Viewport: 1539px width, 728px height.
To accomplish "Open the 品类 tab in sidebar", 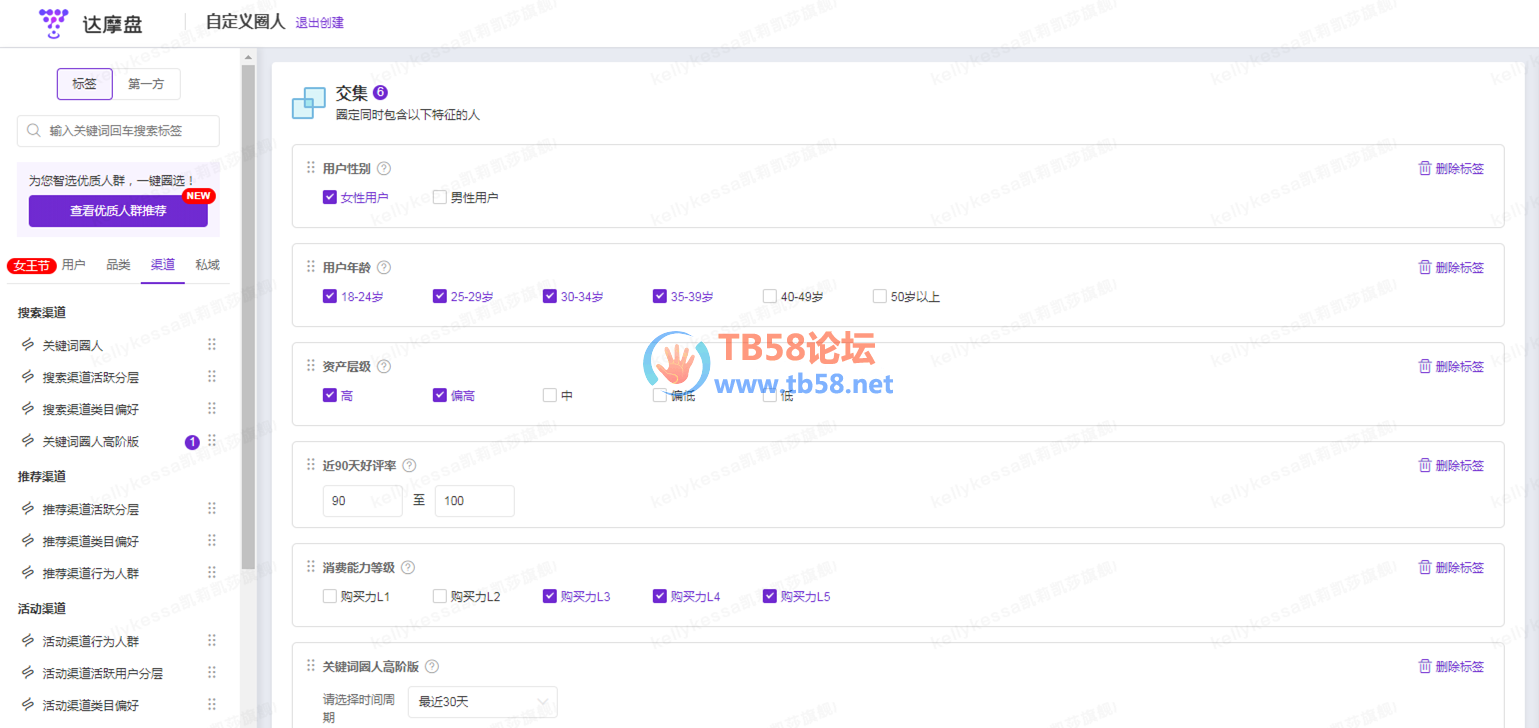I will tap(118, 265).
